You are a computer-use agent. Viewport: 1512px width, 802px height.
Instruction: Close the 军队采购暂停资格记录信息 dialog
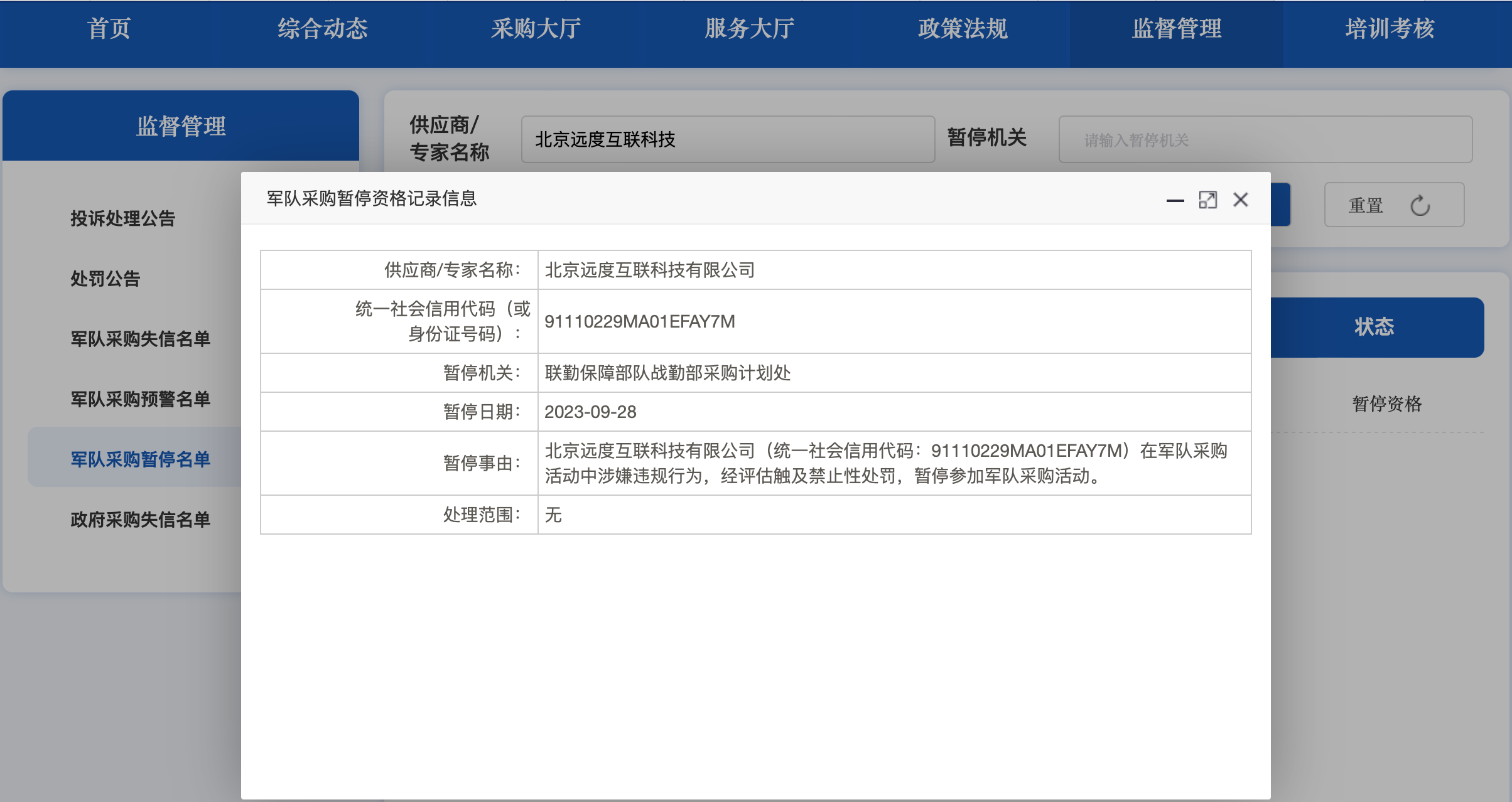(1240, 200)
